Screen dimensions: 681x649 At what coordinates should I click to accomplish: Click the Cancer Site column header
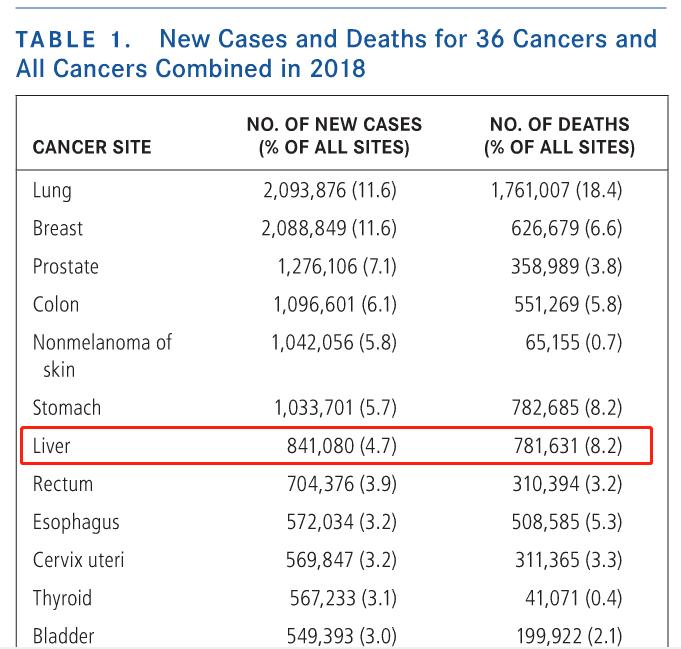point(92,148)
